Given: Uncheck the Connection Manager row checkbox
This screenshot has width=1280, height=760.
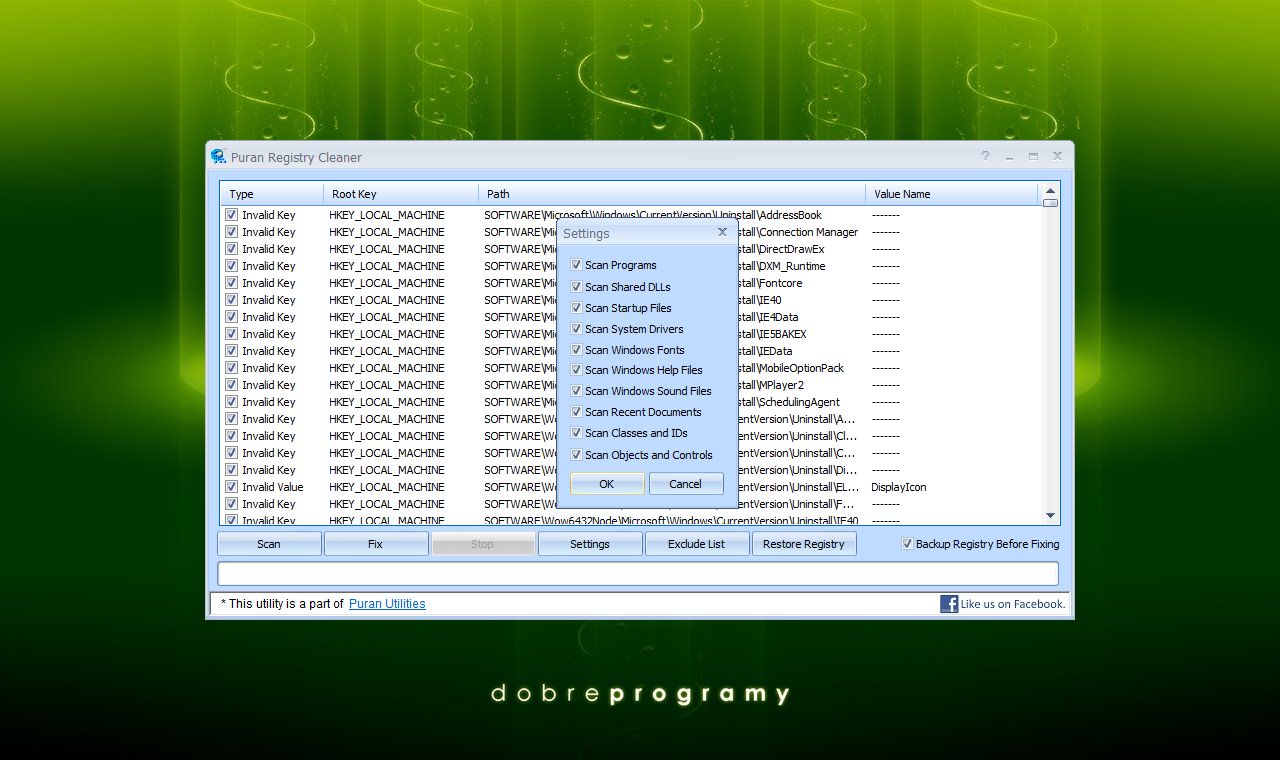Looking at the screenshot, I should point(231,232).
